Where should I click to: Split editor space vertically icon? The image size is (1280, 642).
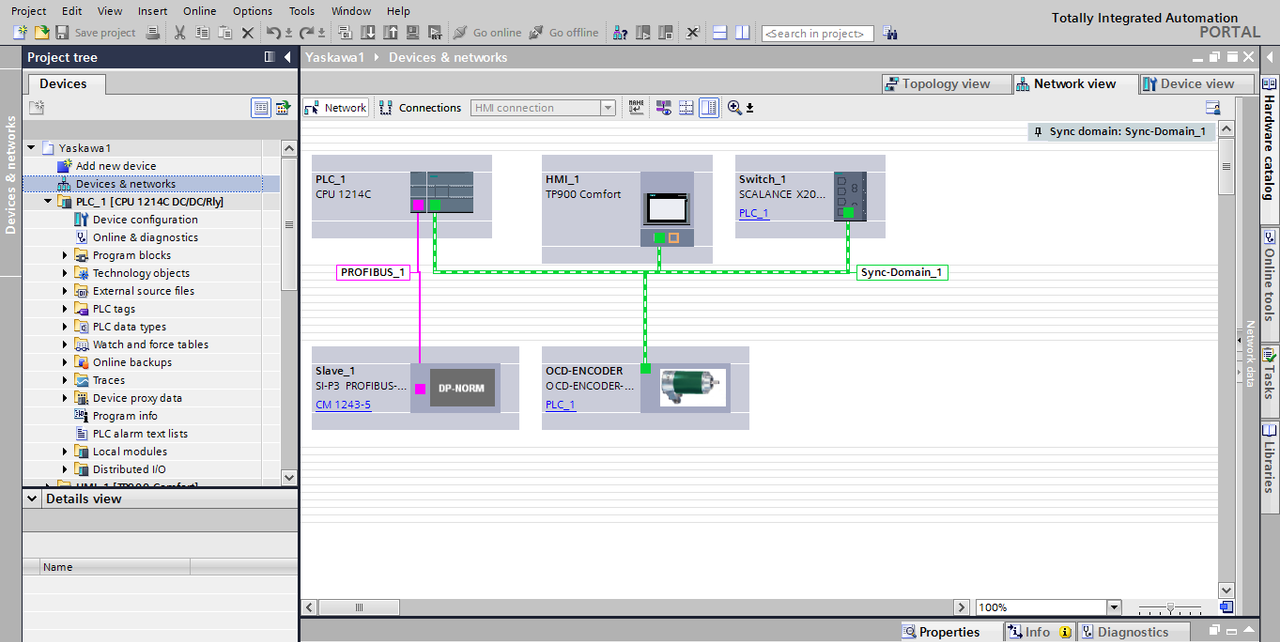coord(742,33)
